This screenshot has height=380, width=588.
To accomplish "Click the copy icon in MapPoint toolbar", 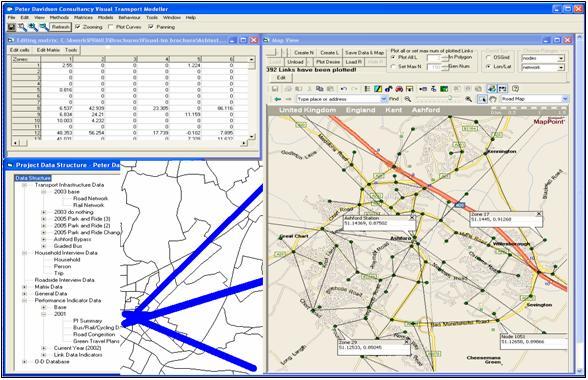I will click(320, 89).
